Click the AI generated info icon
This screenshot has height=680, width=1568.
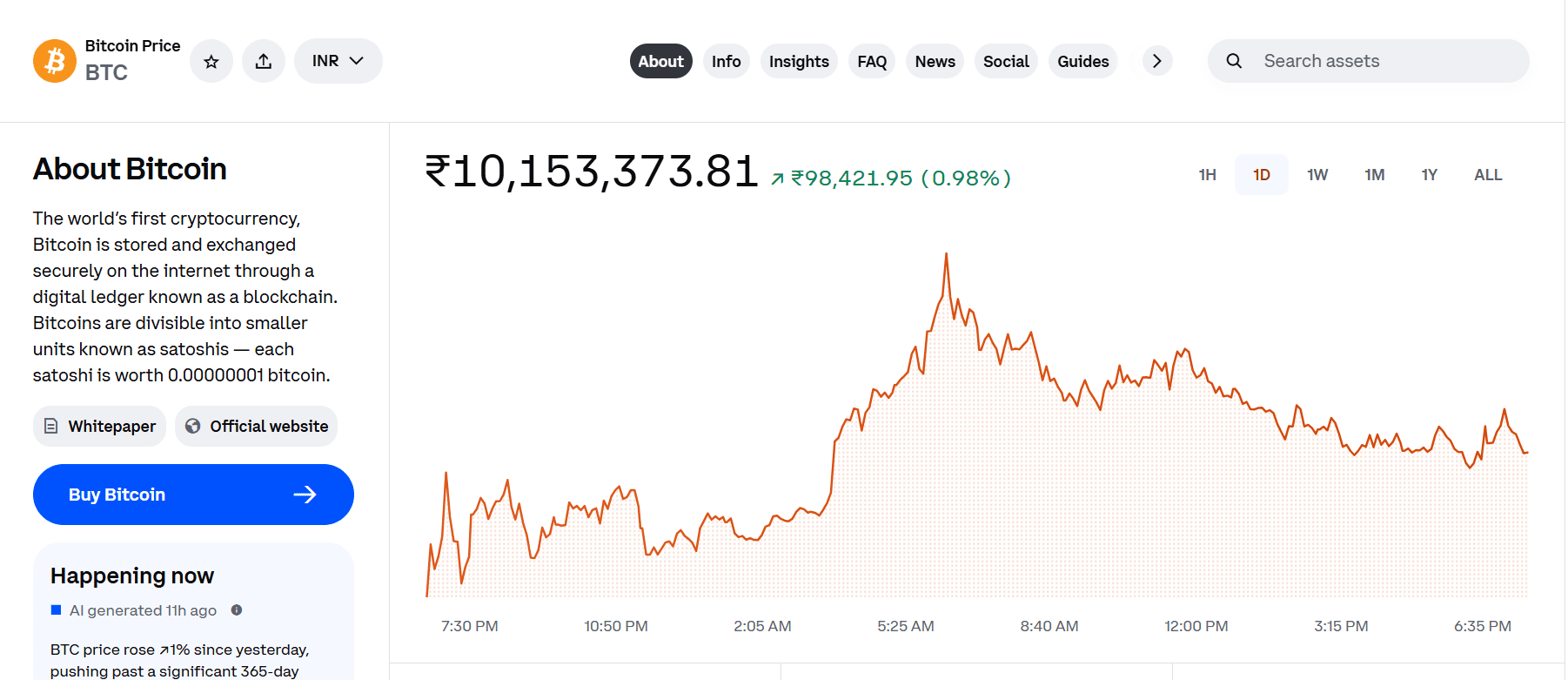[x=237, y=610]
